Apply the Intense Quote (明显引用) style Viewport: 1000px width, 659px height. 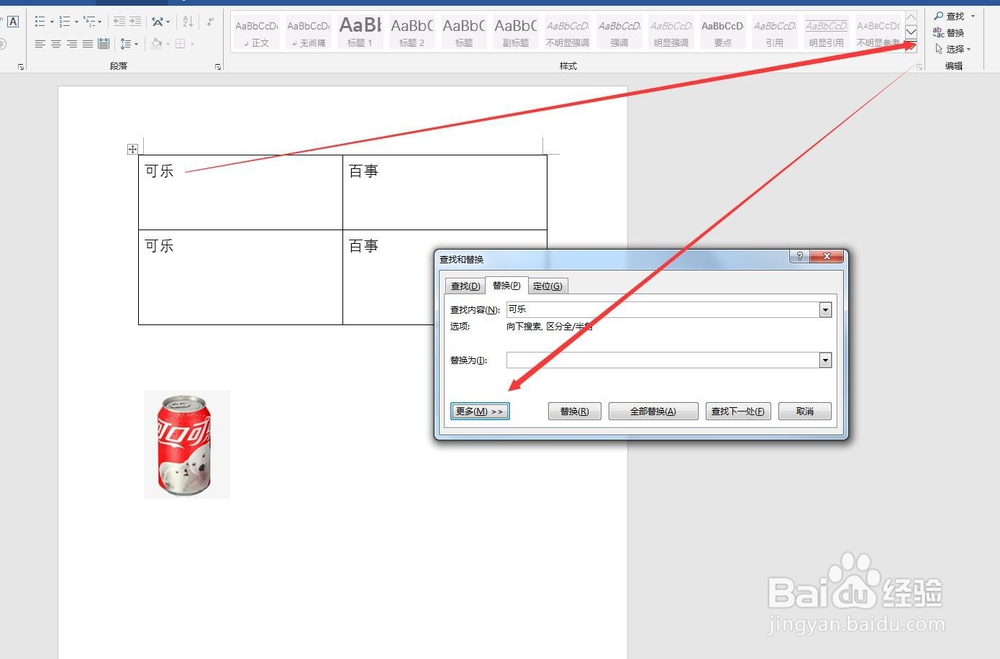coord(826,33)
